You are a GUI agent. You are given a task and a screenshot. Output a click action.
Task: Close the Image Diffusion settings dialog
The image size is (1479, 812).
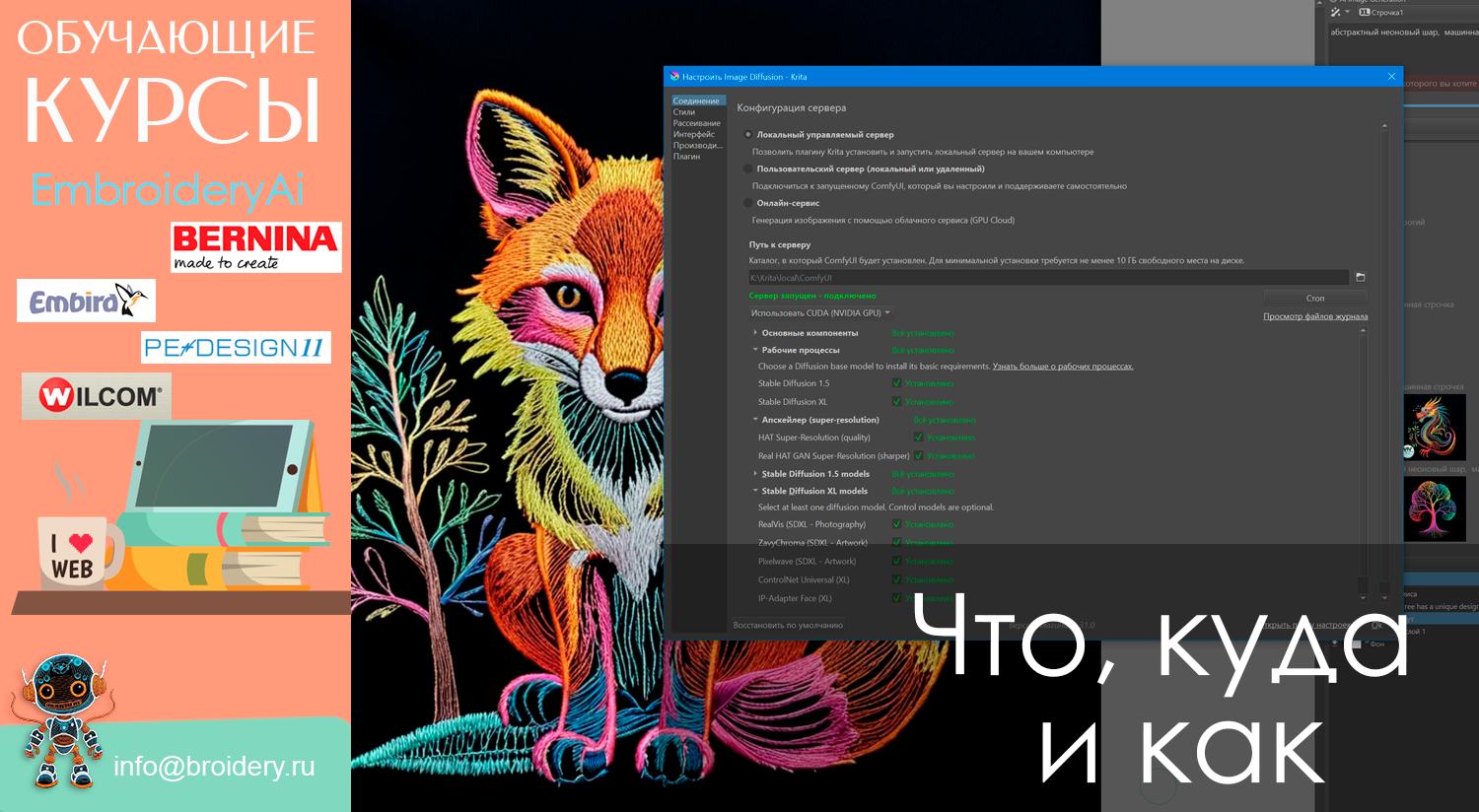1391,76
